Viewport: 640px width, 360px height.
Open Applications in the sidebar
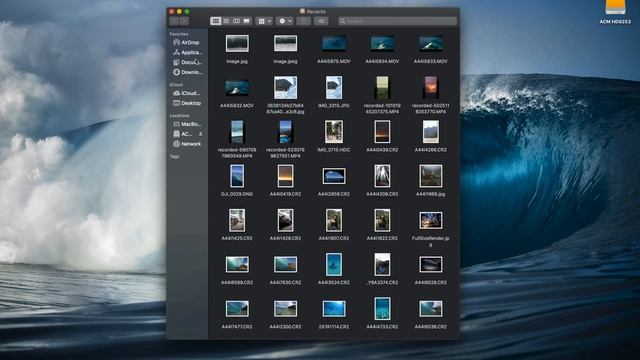coord(187,52)
